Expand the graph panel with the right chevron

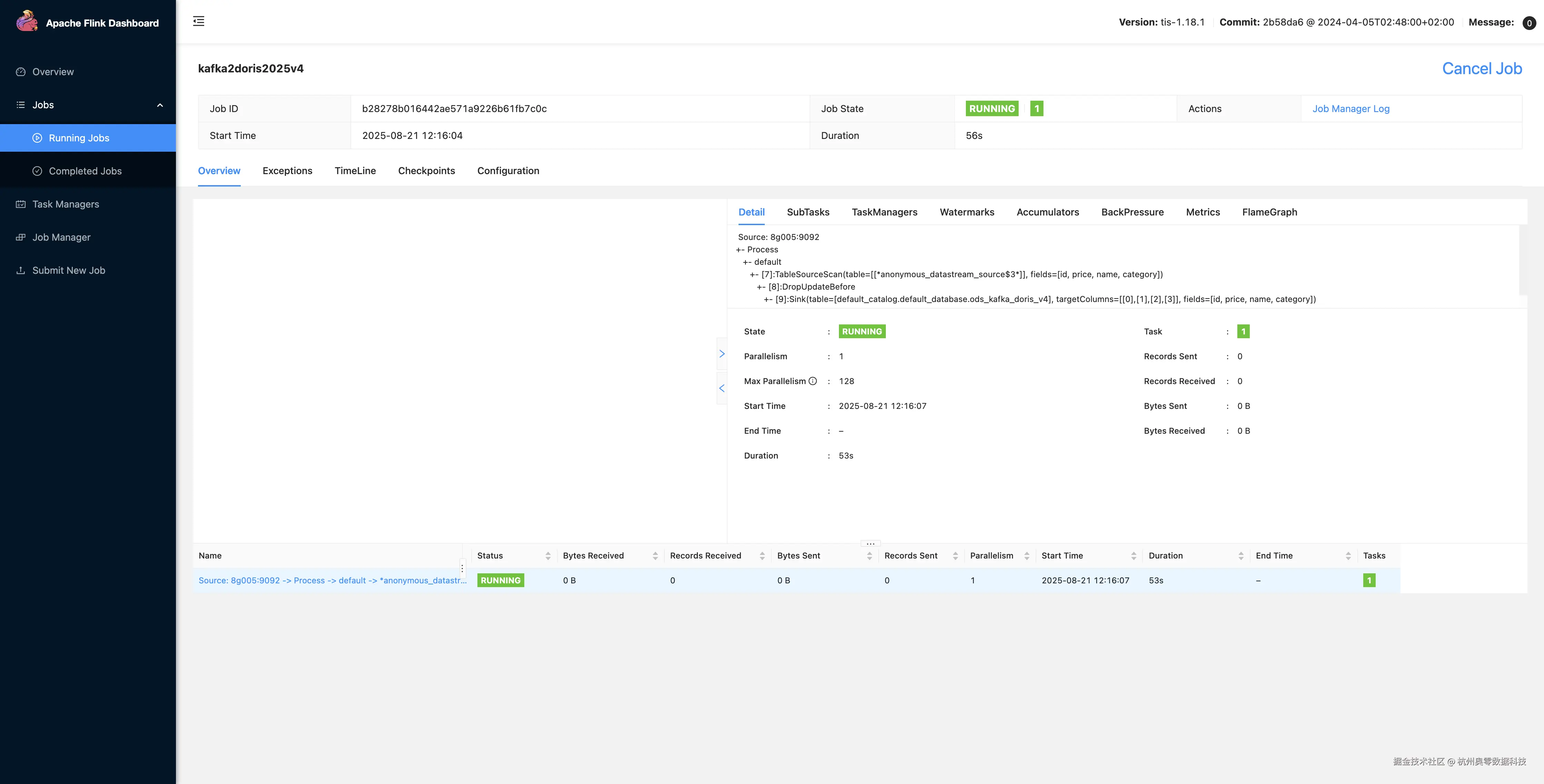pyautogui.click(x=722, y=354)
